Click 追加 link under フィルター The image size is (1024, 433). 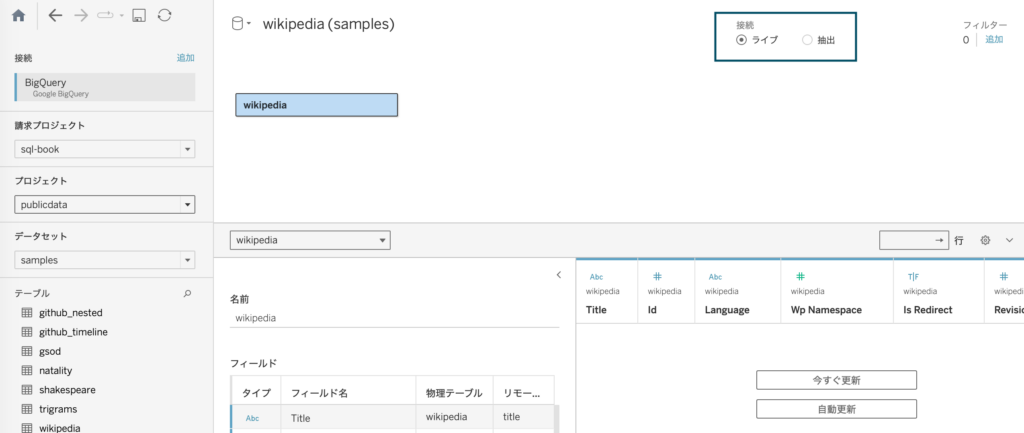(x=994, y=39)
